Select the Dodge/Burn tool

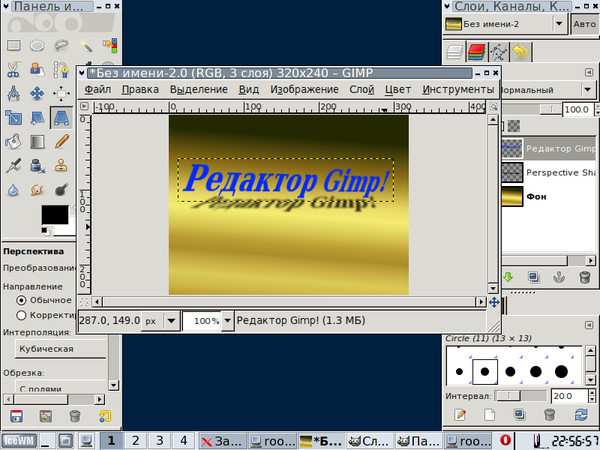pyautogui.click(x=61, y=190)
